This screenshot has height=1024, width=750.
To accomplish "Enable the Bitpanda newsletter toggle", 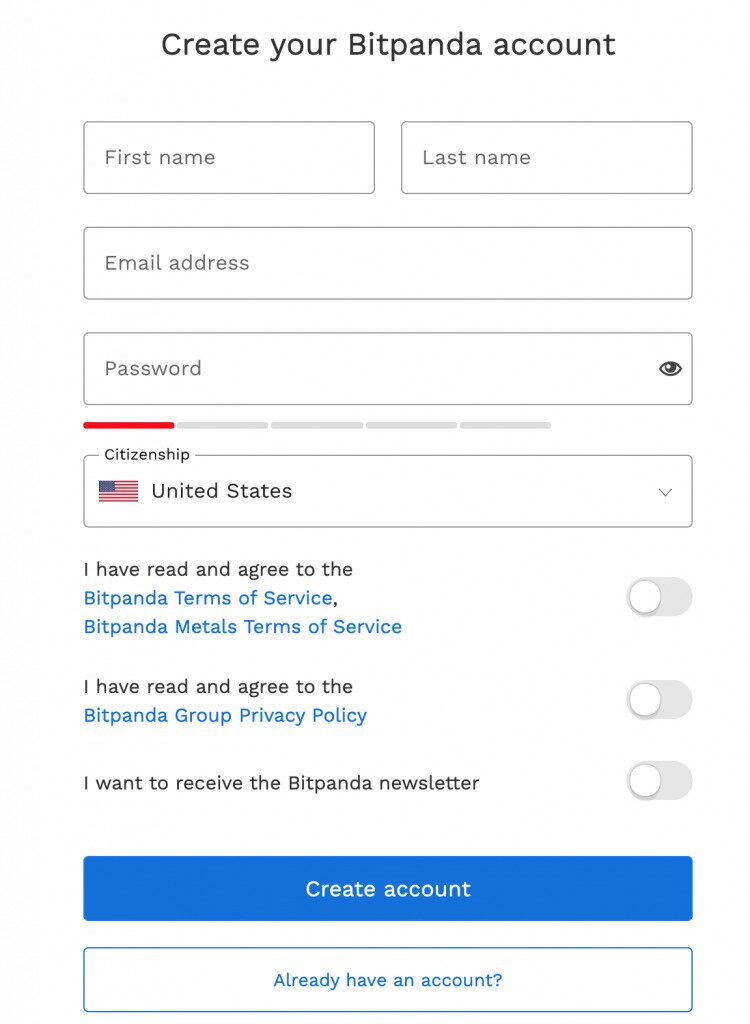I will (659, 781).
